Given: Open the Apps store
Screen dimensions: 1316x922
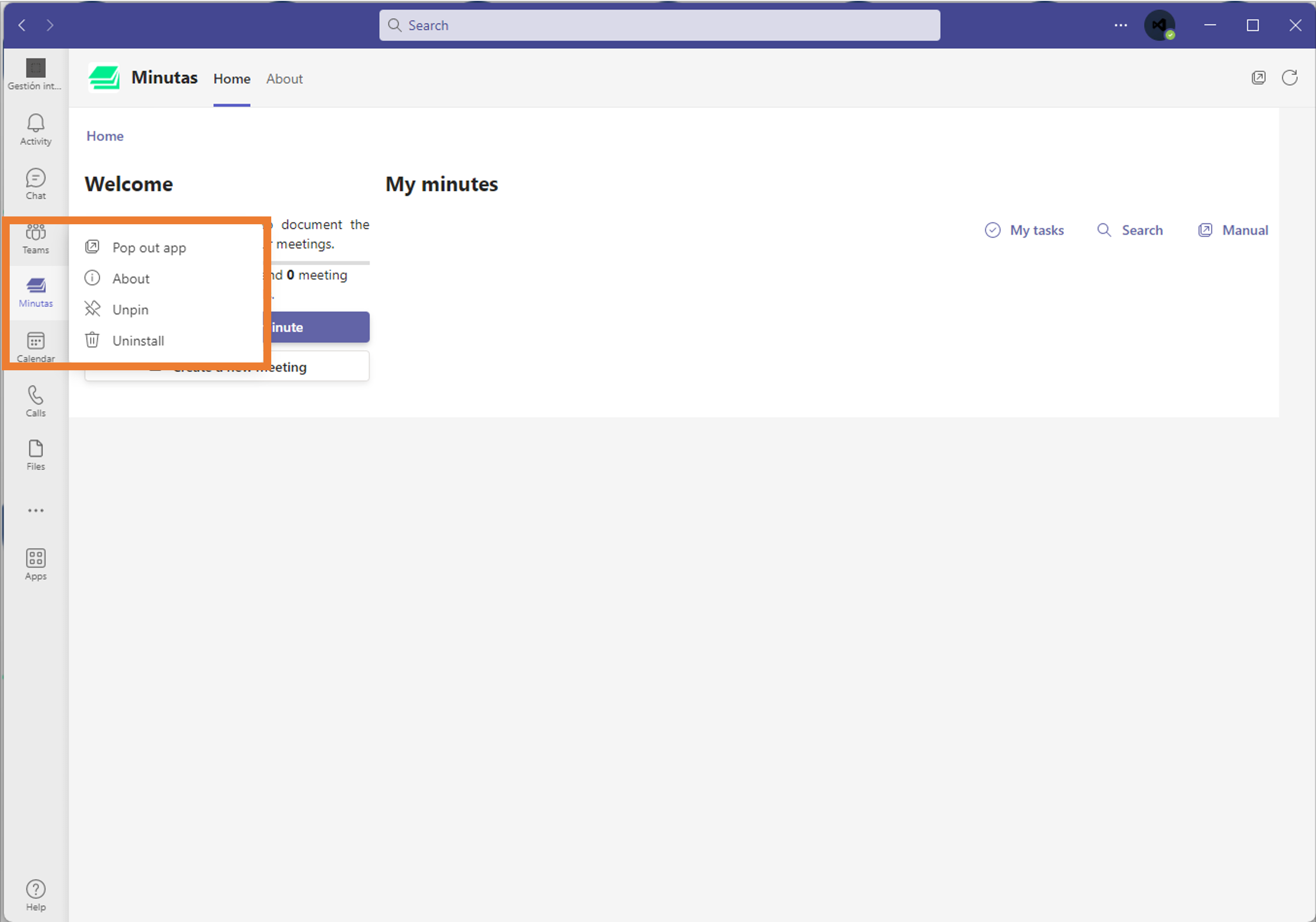Looking at the screenshot, I should coord(35,564).
